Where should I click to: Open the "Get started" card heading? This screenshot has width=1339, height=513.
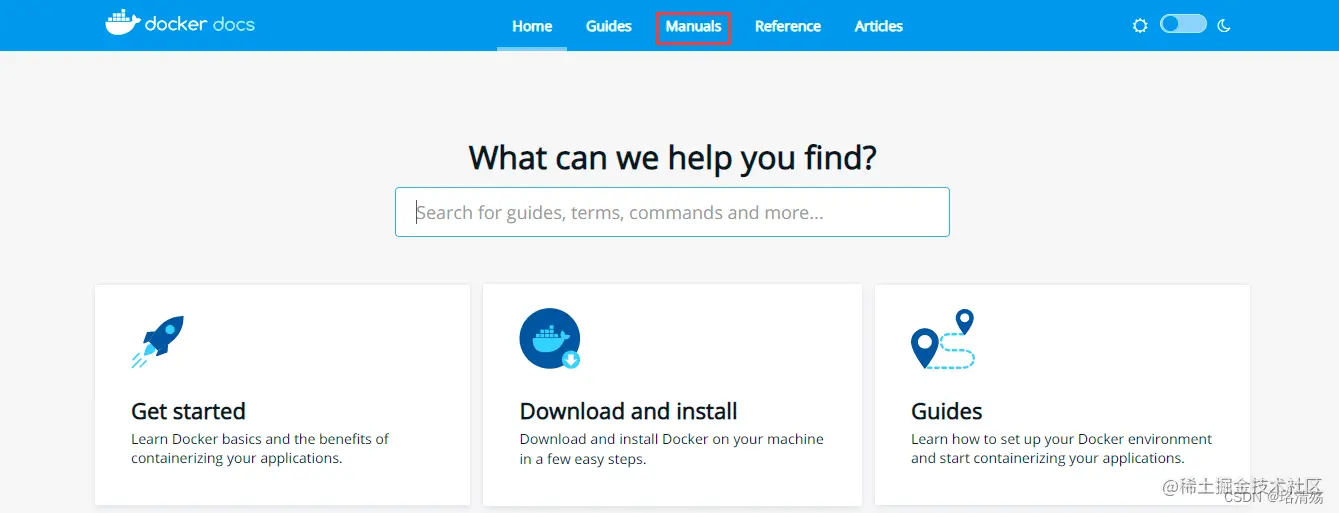coord(188,411)
